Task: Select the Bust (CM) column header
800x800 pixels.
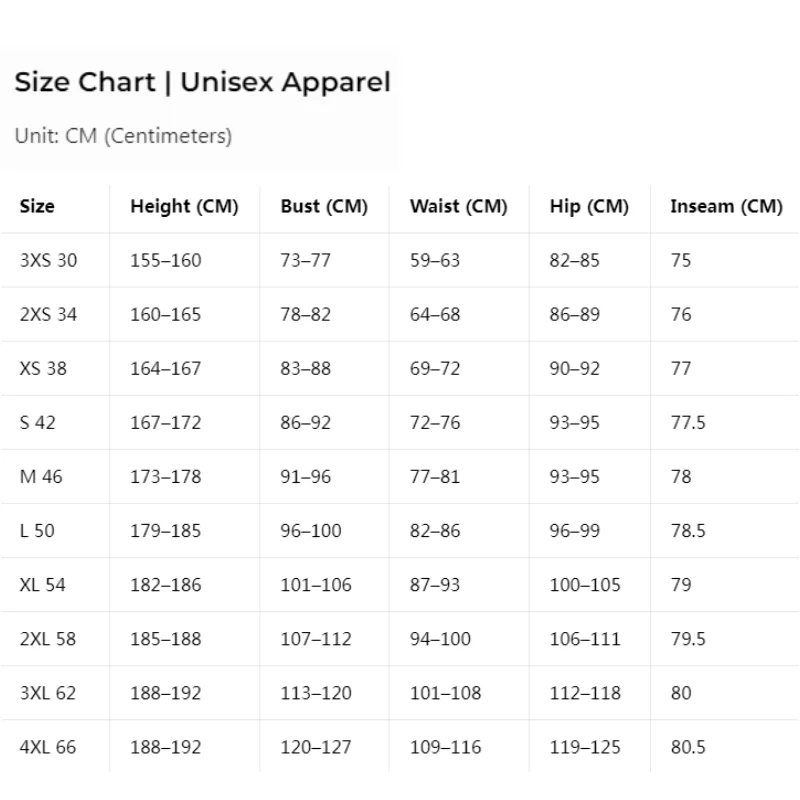Action: (x=324, y=207)
